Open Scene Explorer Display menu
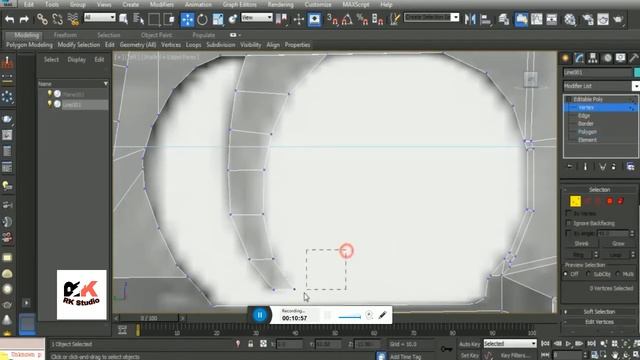 [x=76, y=60]
